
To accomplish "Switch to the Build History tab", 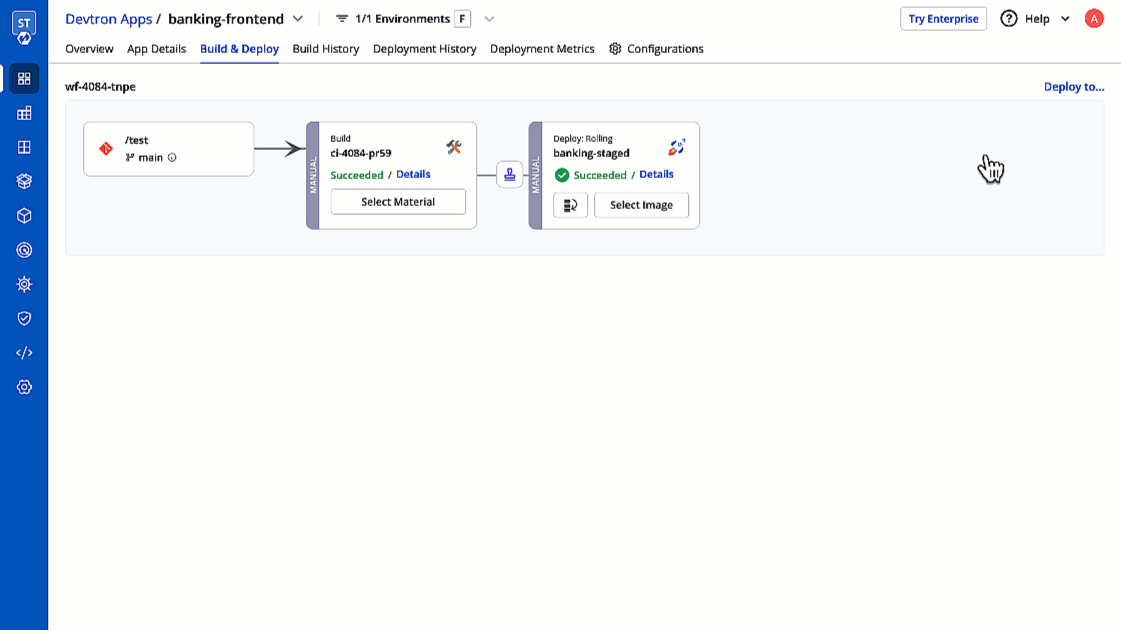I will tap(325, 48).
